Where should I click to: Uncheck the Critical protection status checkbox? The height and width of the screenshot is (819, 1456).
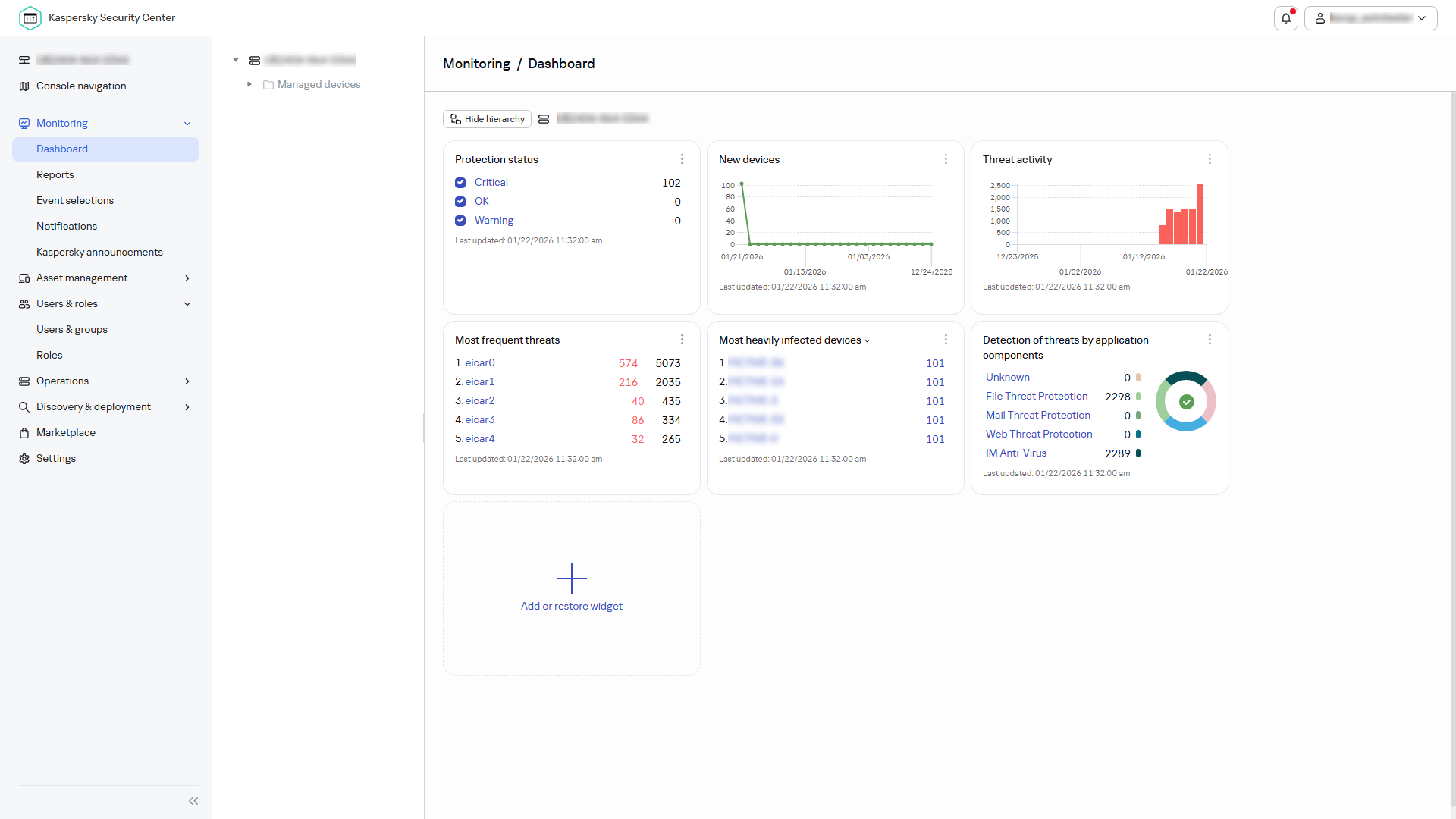pyautogui.click(x=460, y=182)
